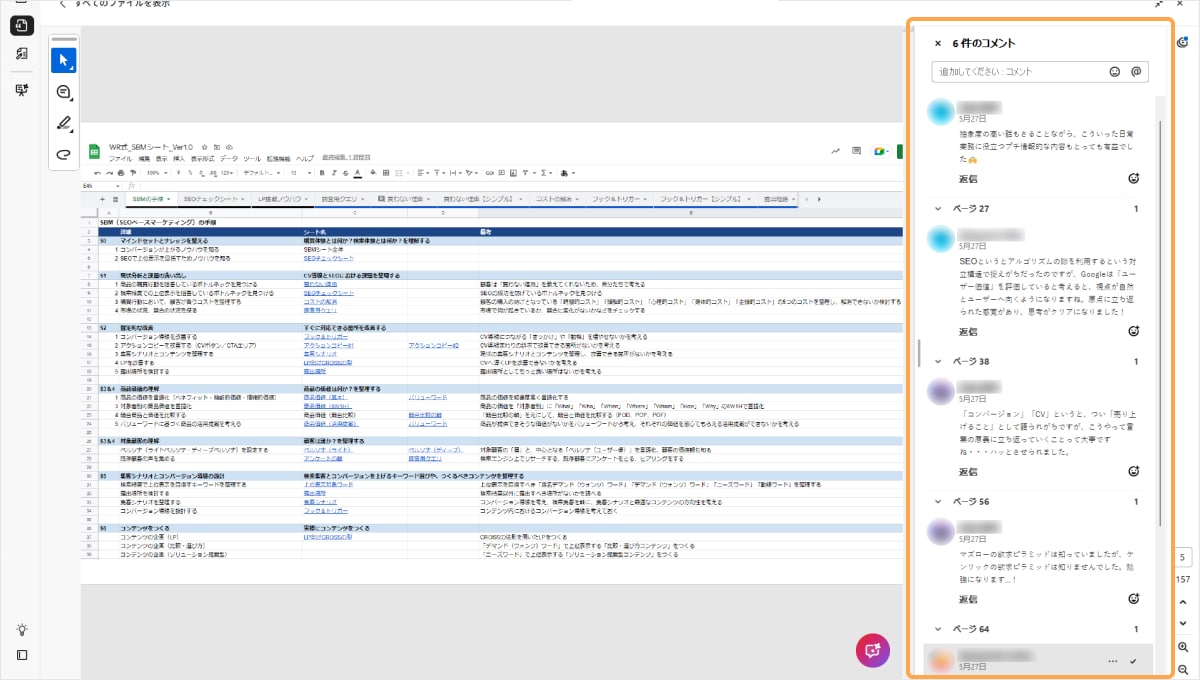
Task: Select the highlighter pen tool
Action: click(63, 123)
